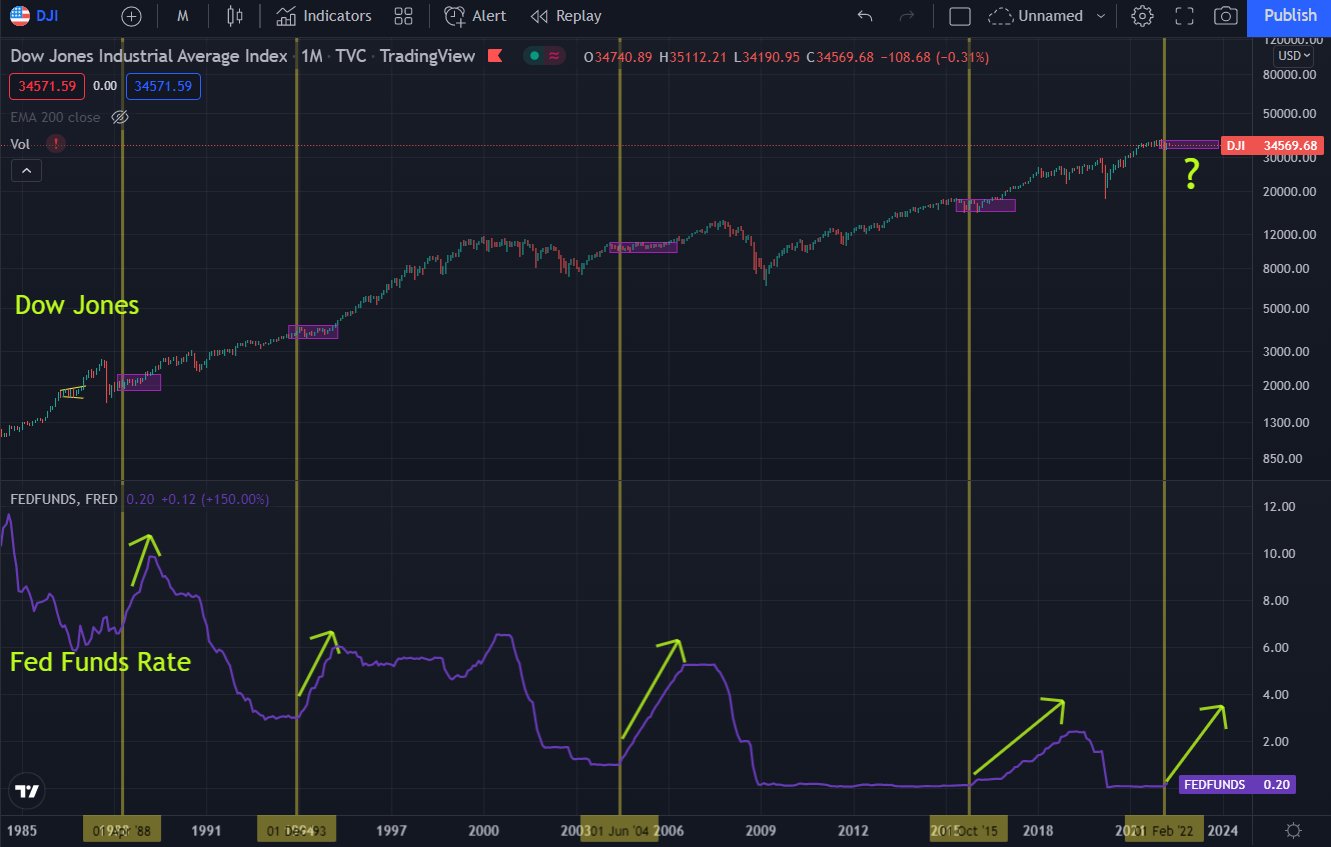Open the M time interval selector
1331x847 pixels.
[183, 16]
